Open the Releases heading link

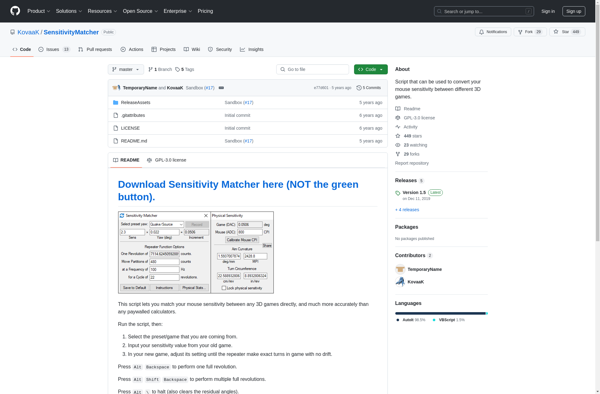pos(409,180)
